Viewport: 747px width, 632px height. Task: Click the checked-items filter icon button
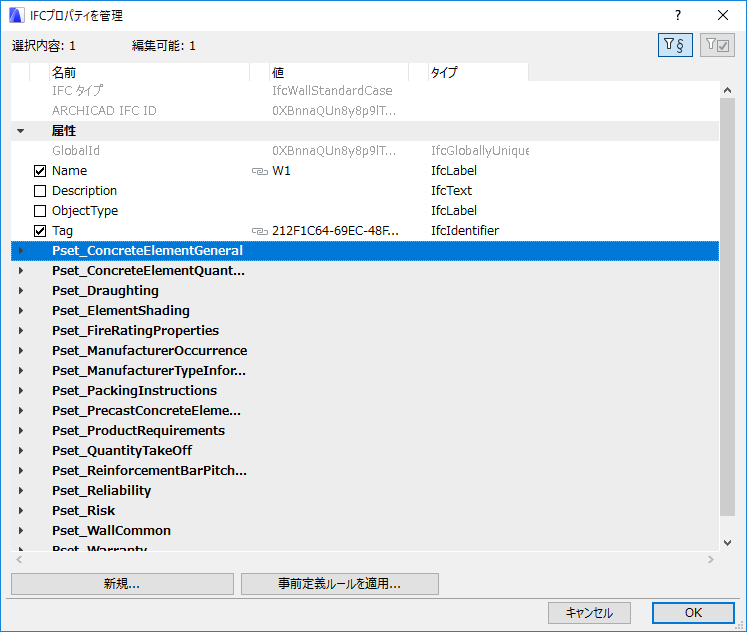tap(717, 45)
